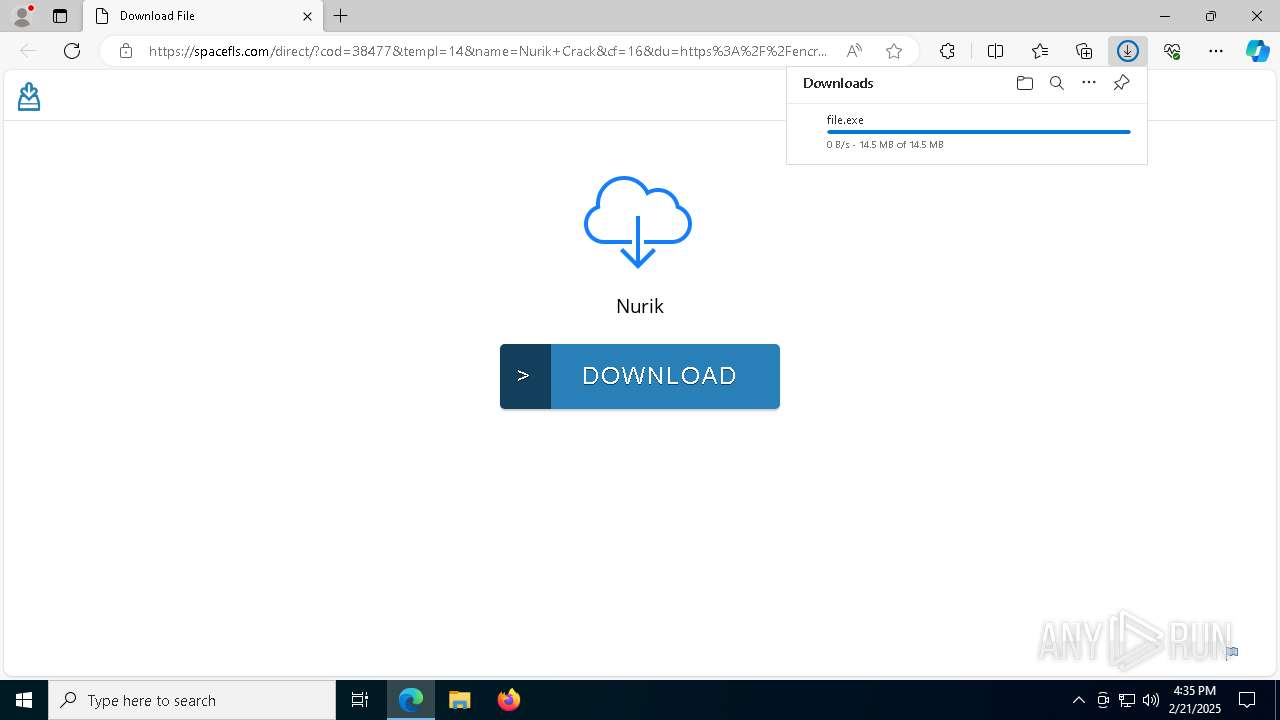1280x720 pixels.
Task: Open the notification center
Action: point(1247,700)
